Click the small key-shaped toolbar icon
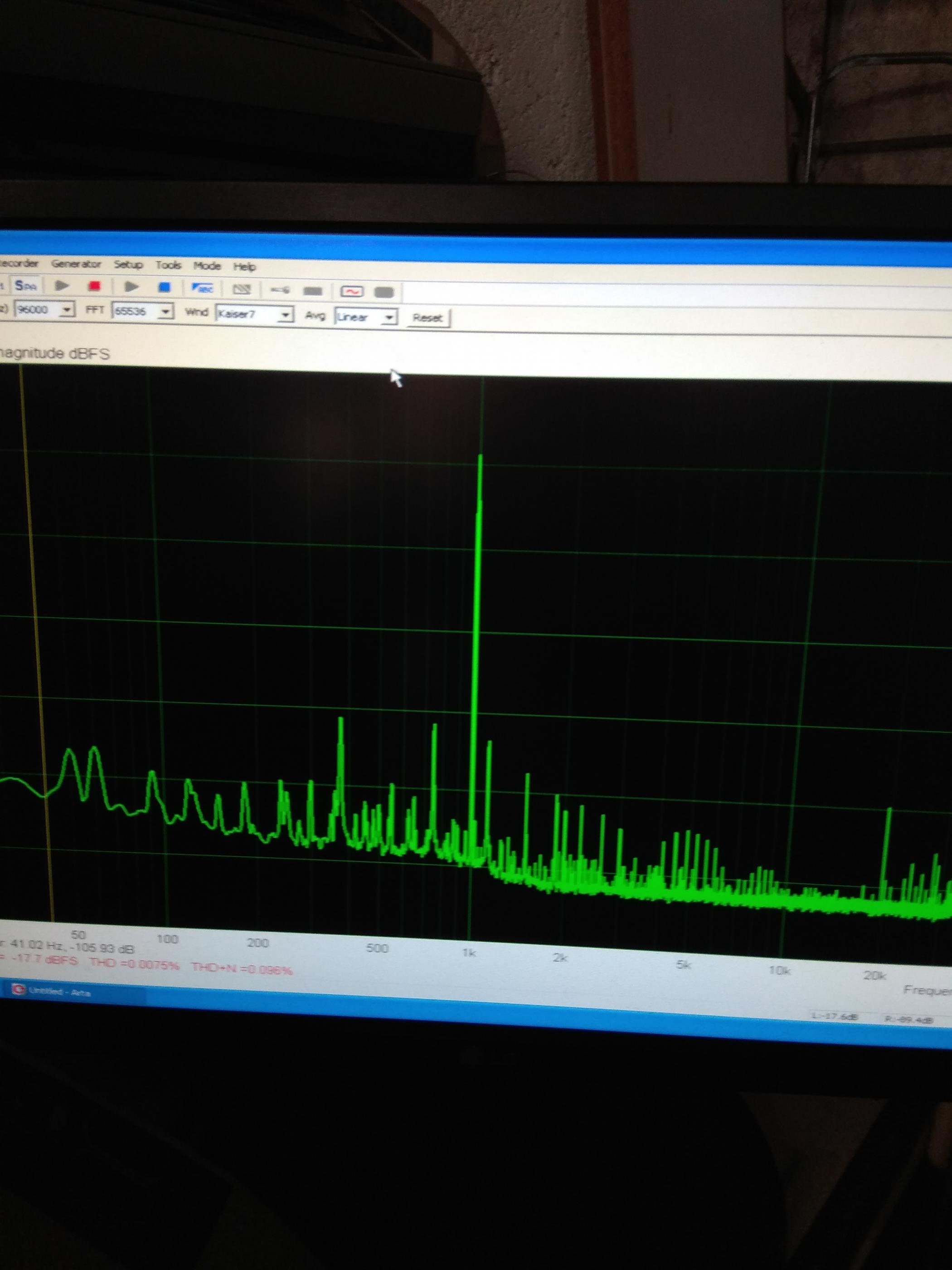Viewport: 952px width, 1270px height. 280,290
